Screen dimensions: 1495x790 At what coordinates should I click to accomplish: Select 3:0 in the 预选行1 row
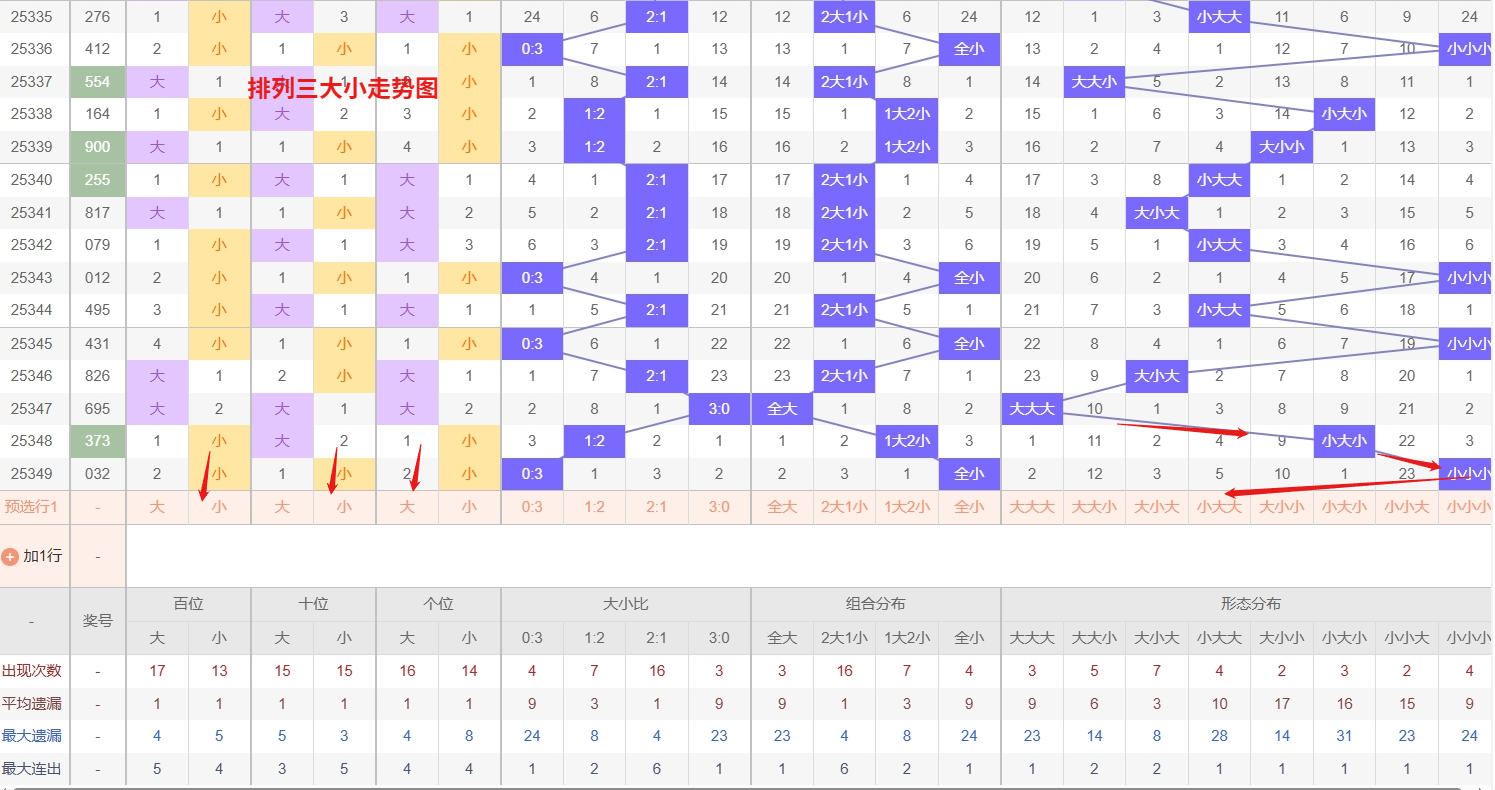(719, 507)
